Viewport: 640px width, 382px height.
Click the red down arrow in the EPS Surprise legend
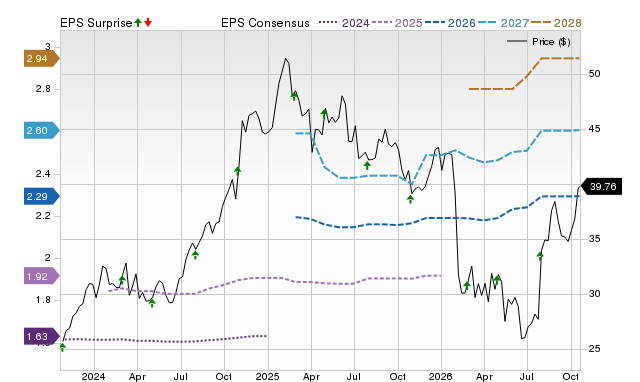(148, 23)
